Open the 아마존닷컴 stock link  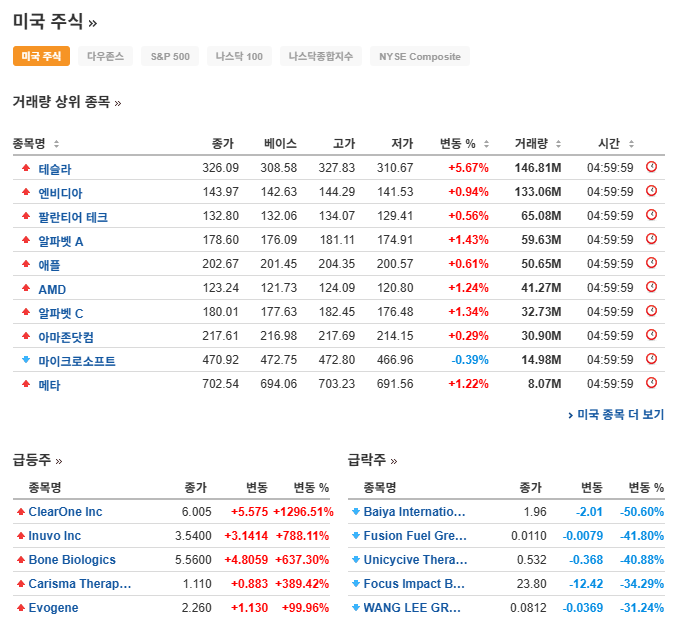(x=66, y=337)
